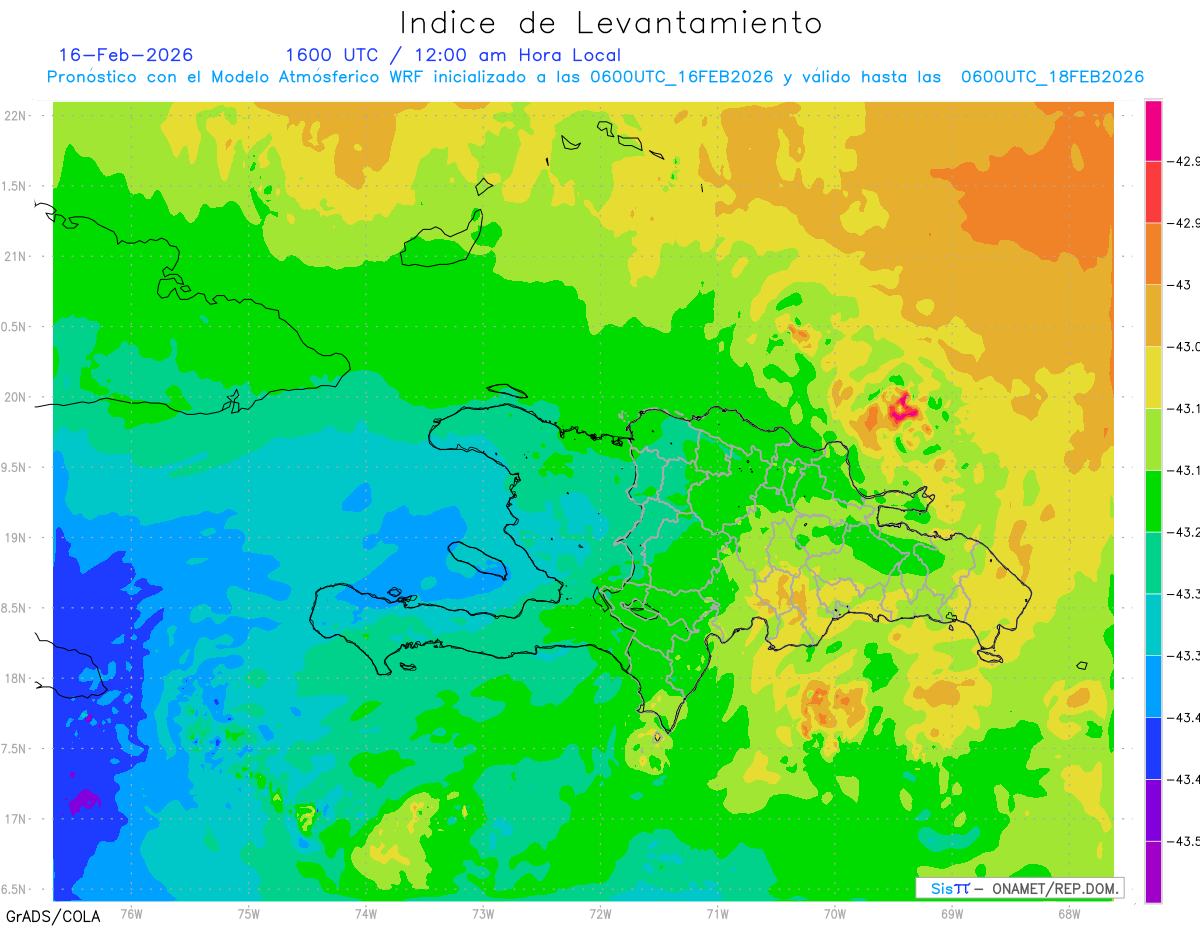Pick the dark blue legend swatch

point(1153,748)
